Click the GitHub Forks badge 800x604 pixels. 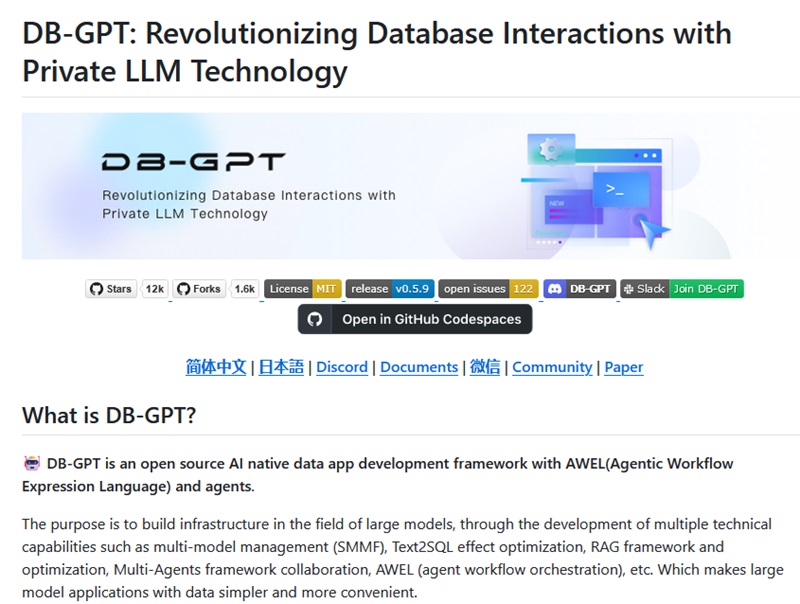click(x=199, y=289)
